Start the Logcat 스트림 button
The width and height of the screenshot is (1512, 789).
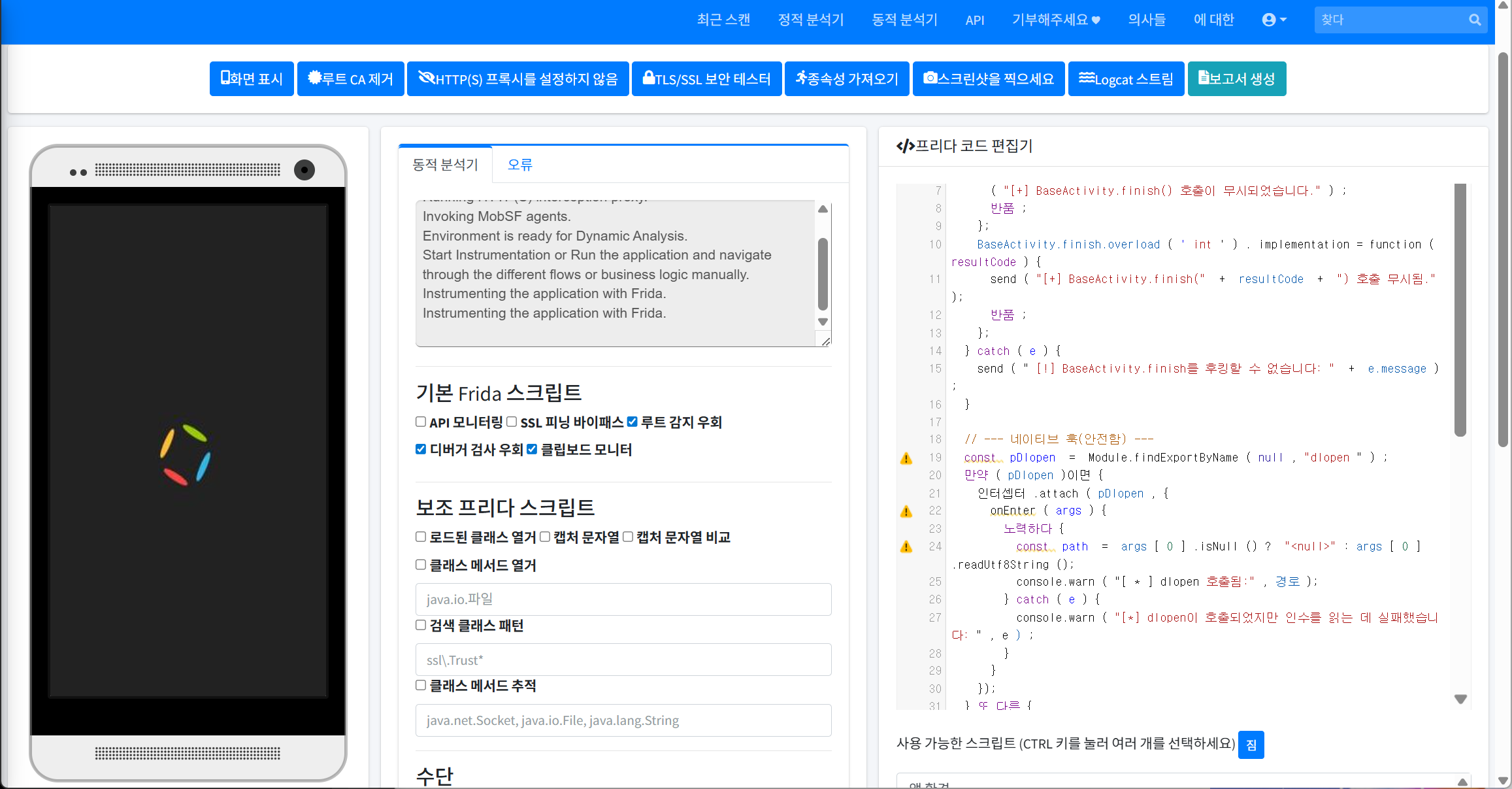[x=1125, y=79]
